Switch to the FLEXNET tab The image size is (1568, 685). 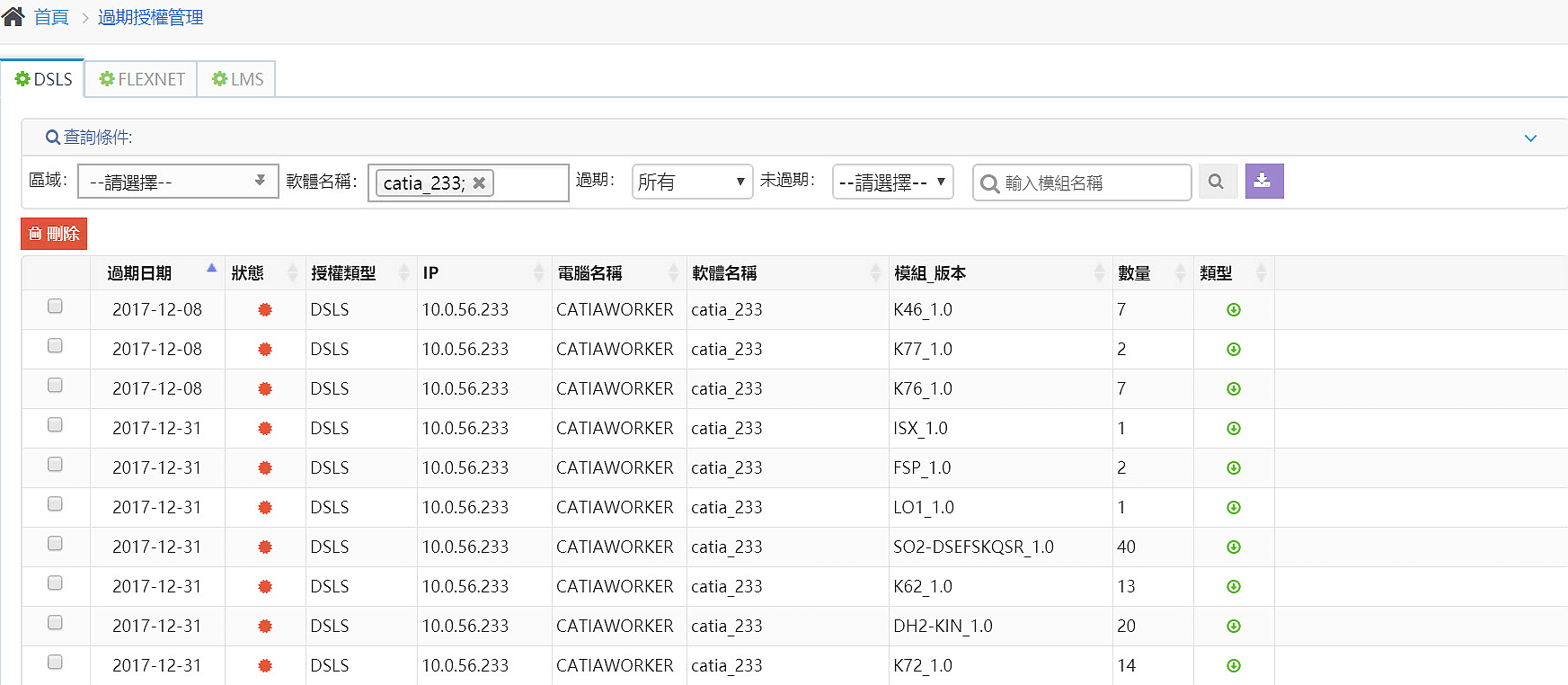click(x=141, y=79)
